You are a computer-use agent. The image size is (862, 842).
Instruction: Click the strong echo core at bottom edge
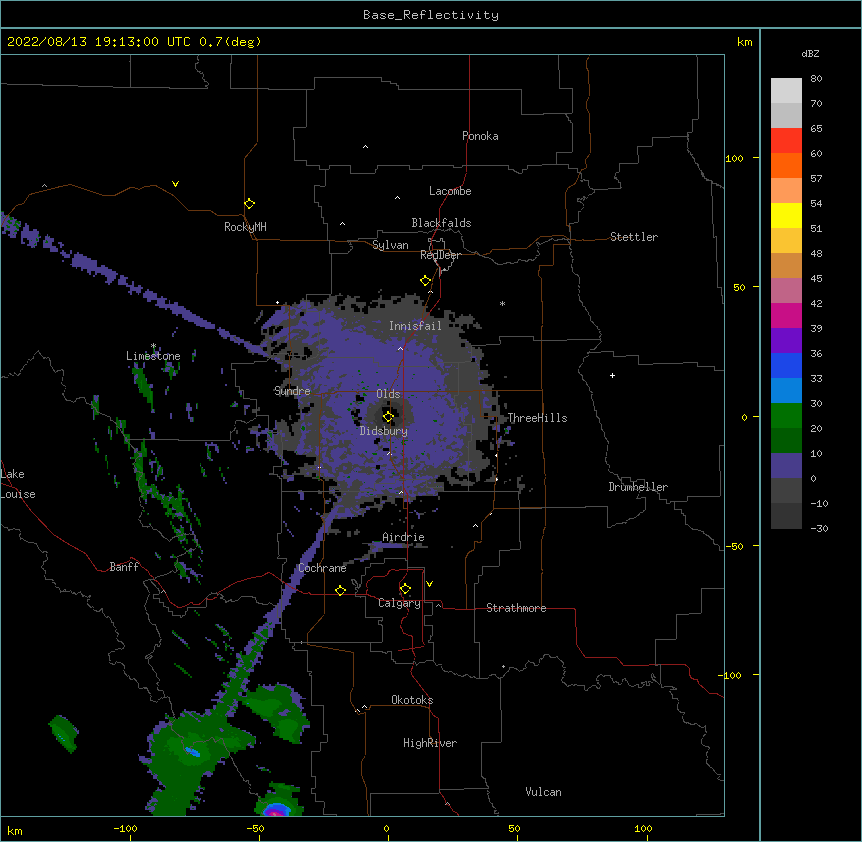coord(277,810)
